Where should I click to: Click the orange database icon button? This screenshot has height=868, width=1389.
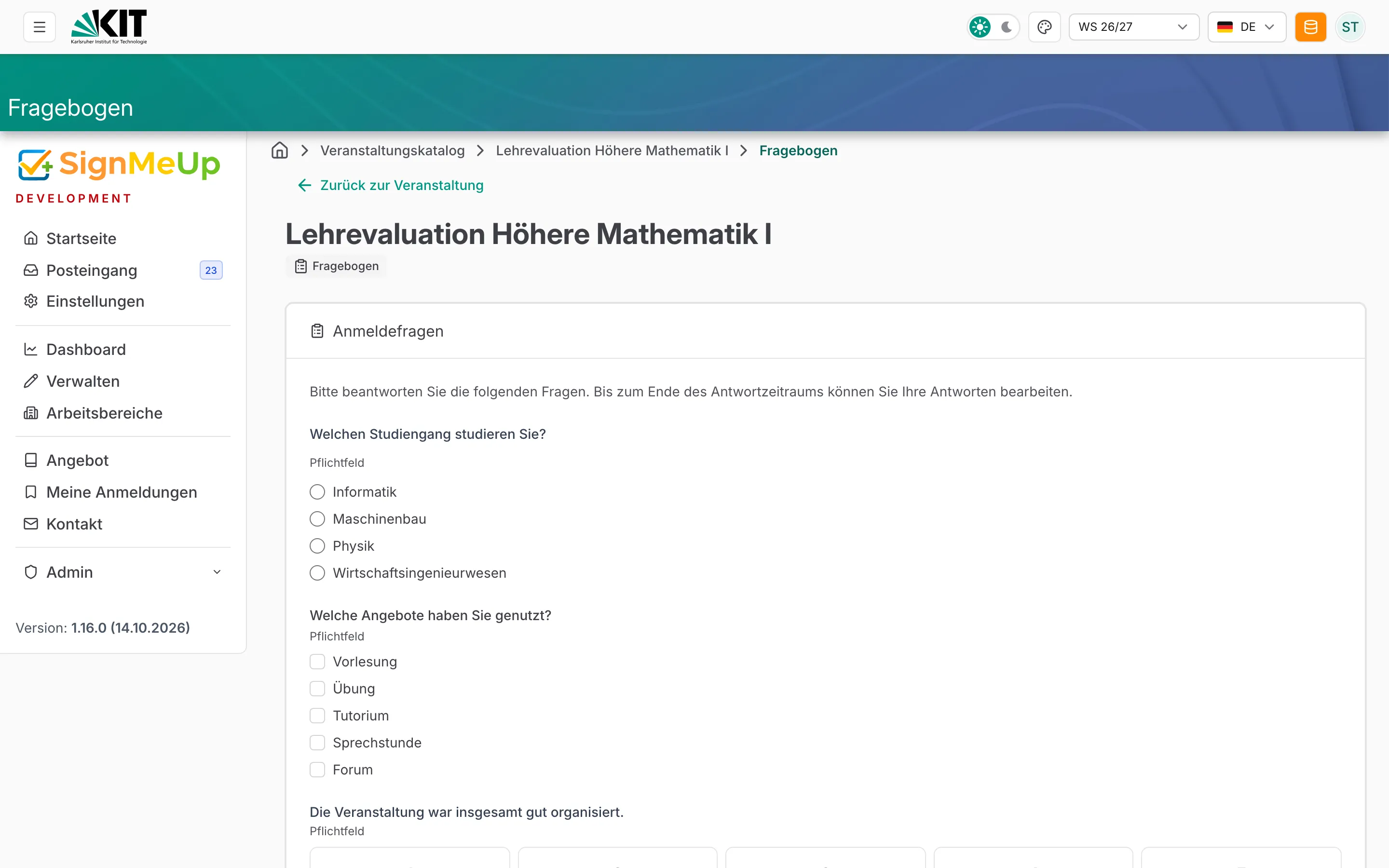coord(1310,27)
